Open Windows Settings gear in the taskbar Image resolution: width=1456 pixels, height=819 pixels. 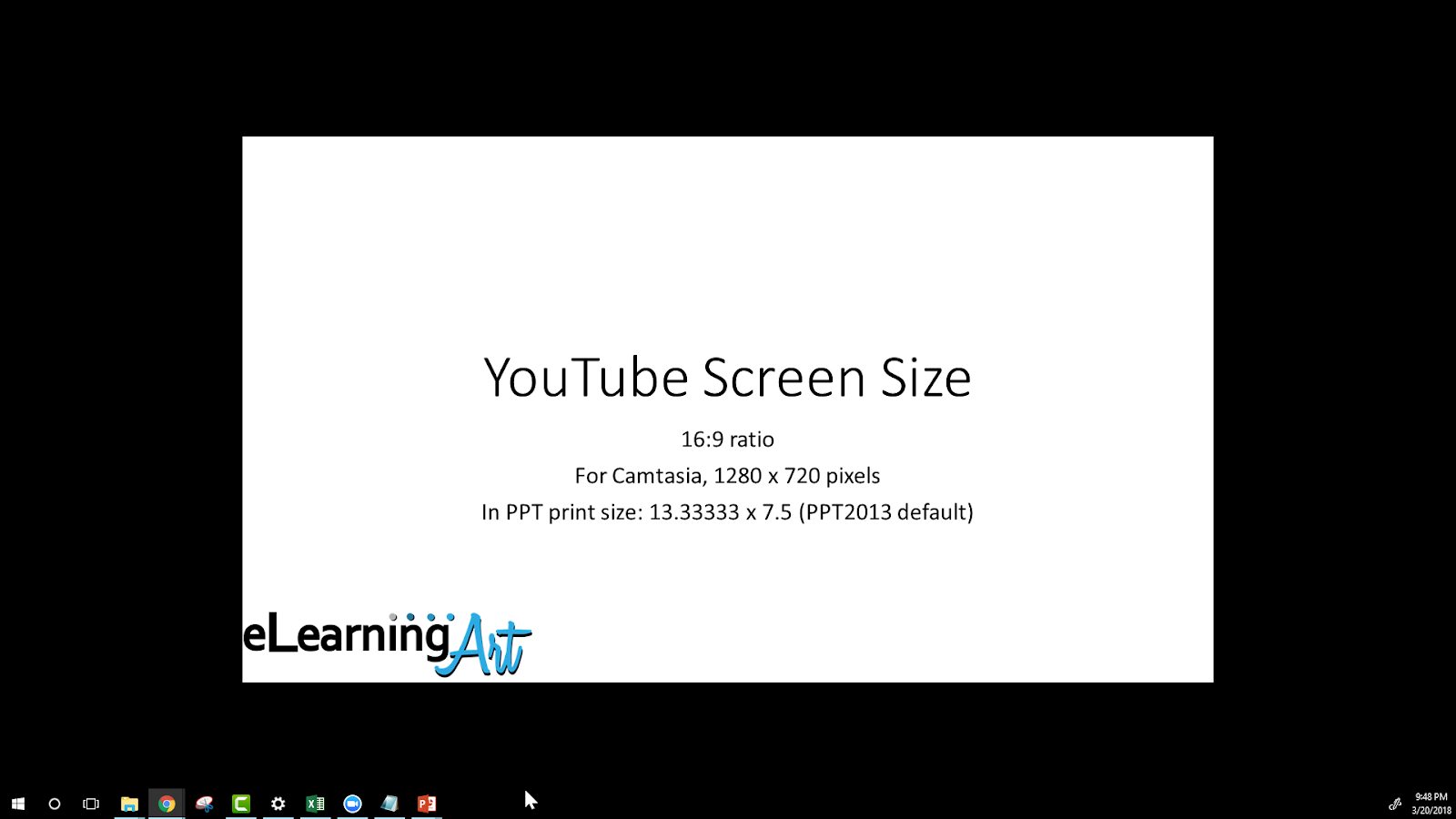[x=278, y=804]
